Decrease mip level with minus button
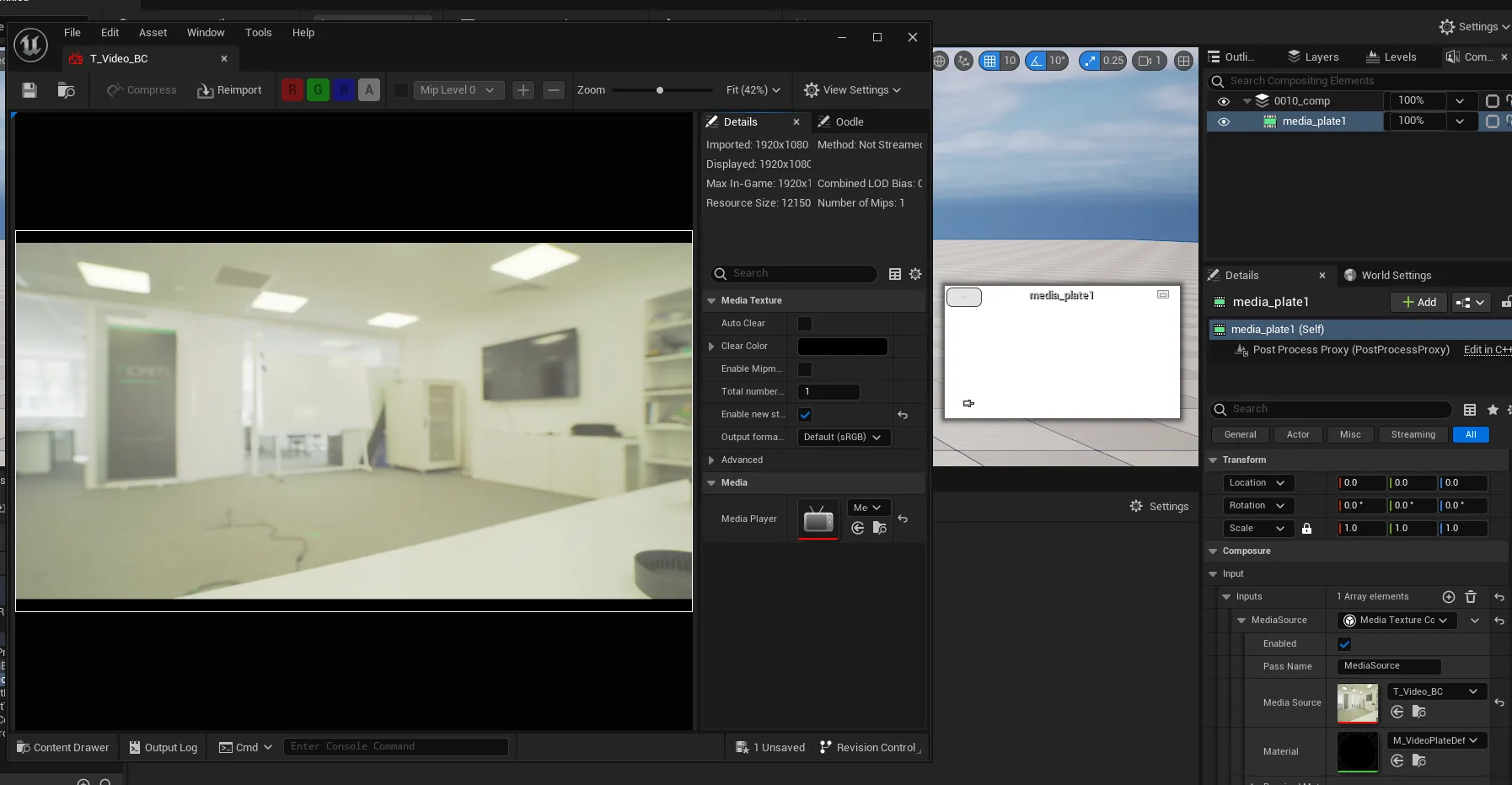Screen dimensions: 1512x785 [x=553, y=90]
